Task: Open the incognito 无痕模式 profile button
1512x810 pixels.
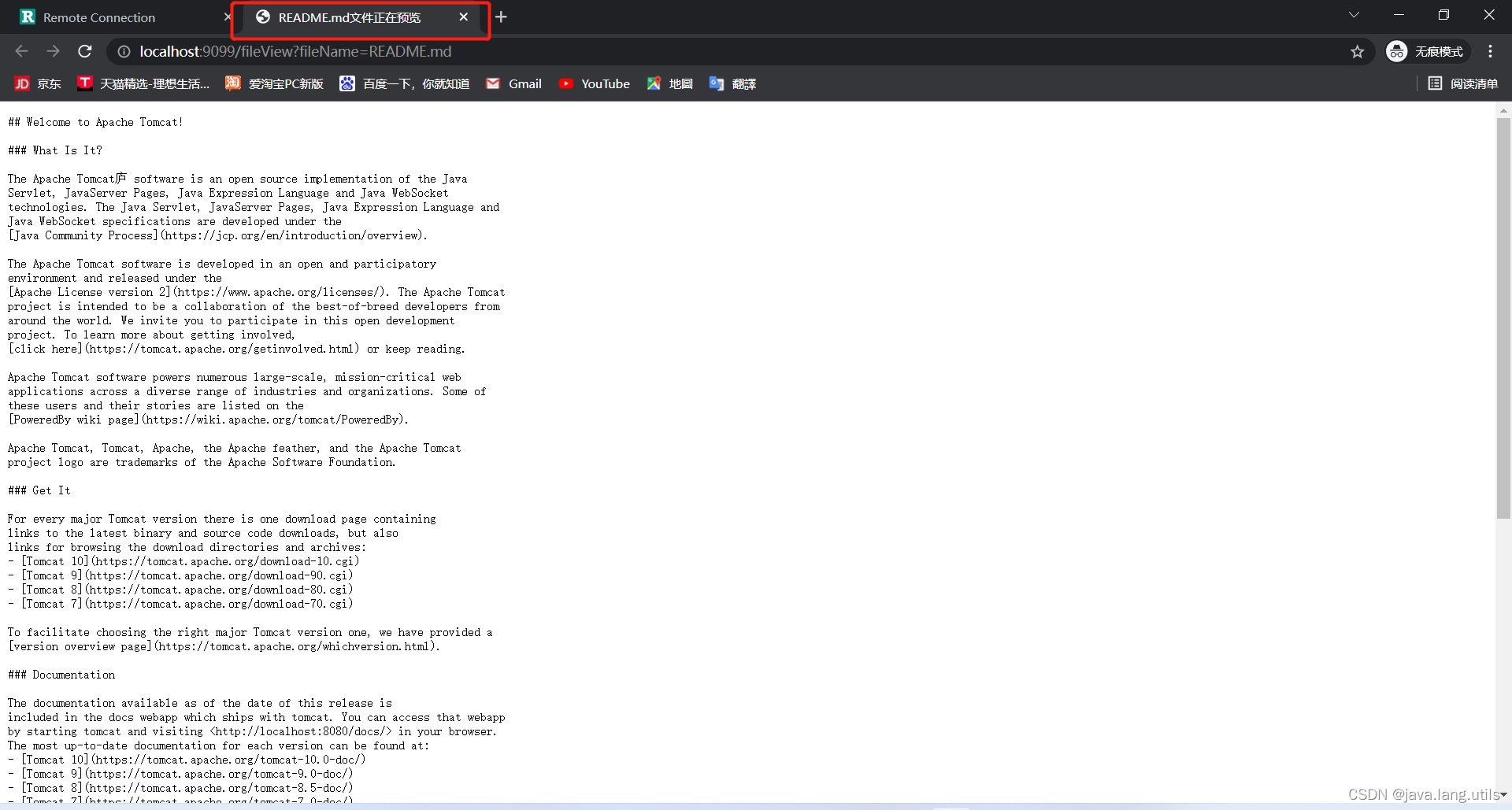Action: (1425, 51)
